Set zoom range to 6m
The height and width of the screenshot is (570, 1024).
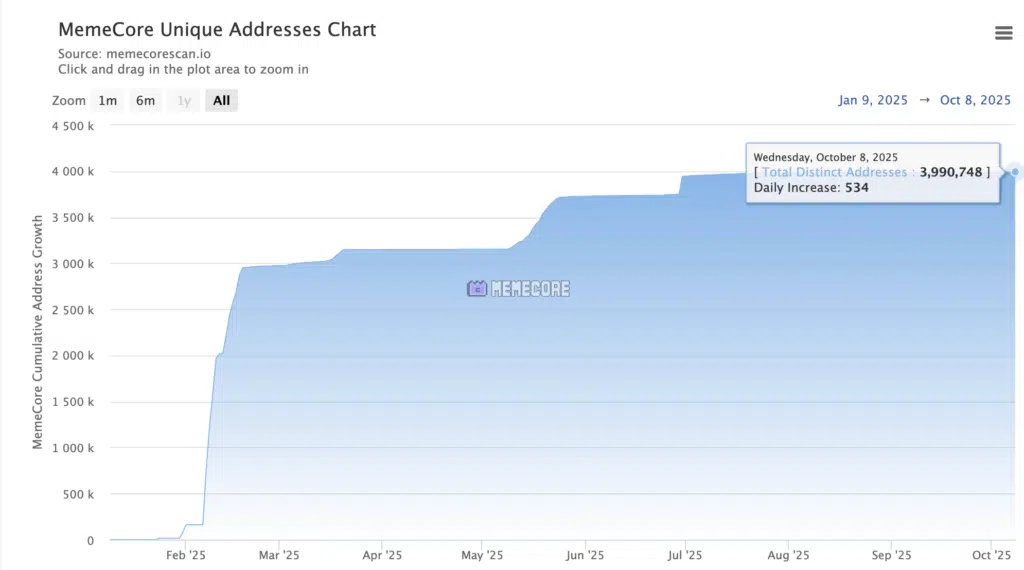[x=145, y=100]
